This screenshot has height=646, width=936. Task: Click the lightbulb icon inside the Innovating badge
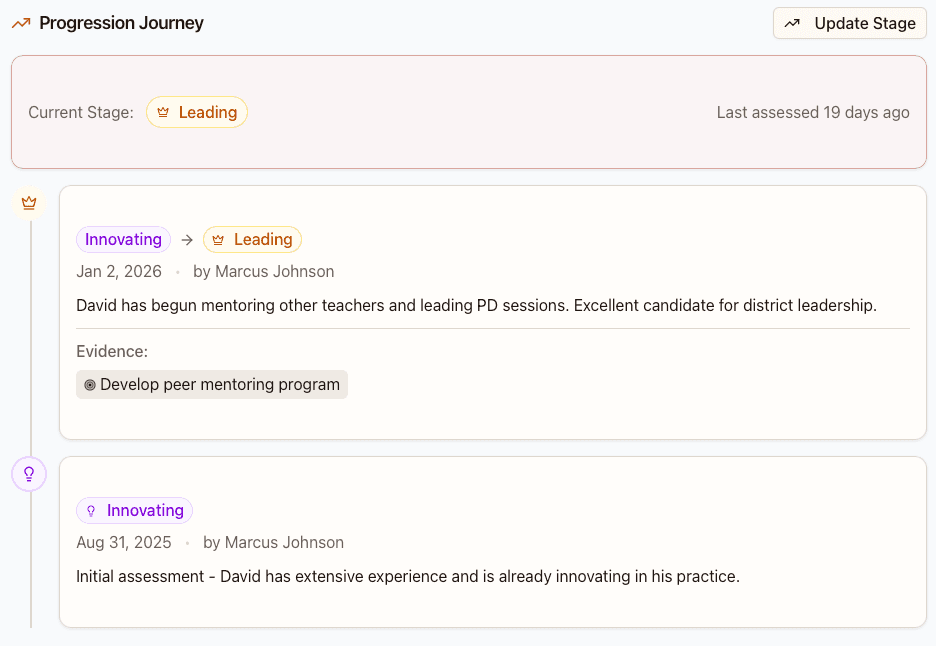pyautogui.click(x=92, y=510)
